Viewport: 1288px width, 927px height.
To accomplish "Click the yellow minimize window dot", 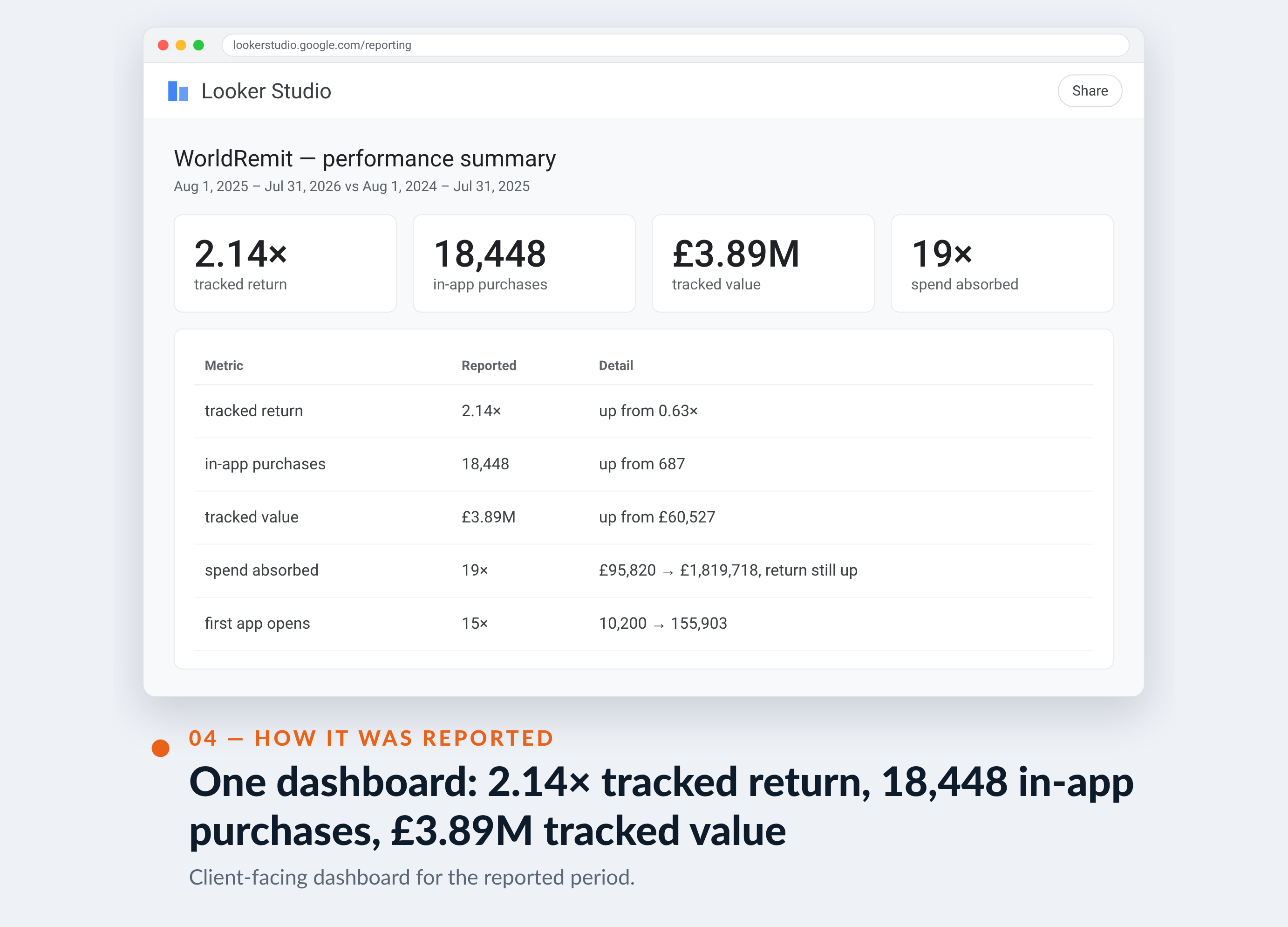I will 181,45.
